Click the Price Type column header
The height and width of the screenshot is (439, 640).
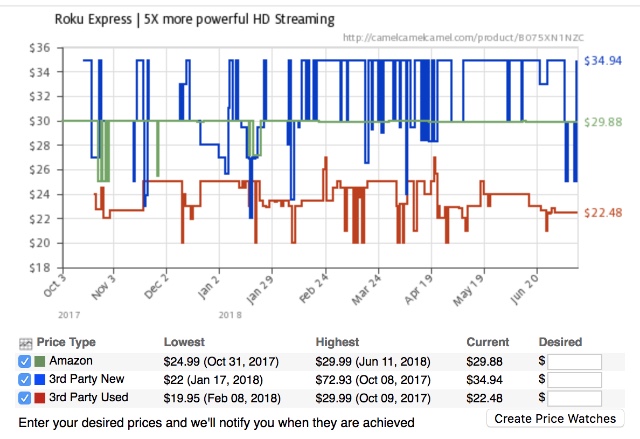click(x=66, y=342)
